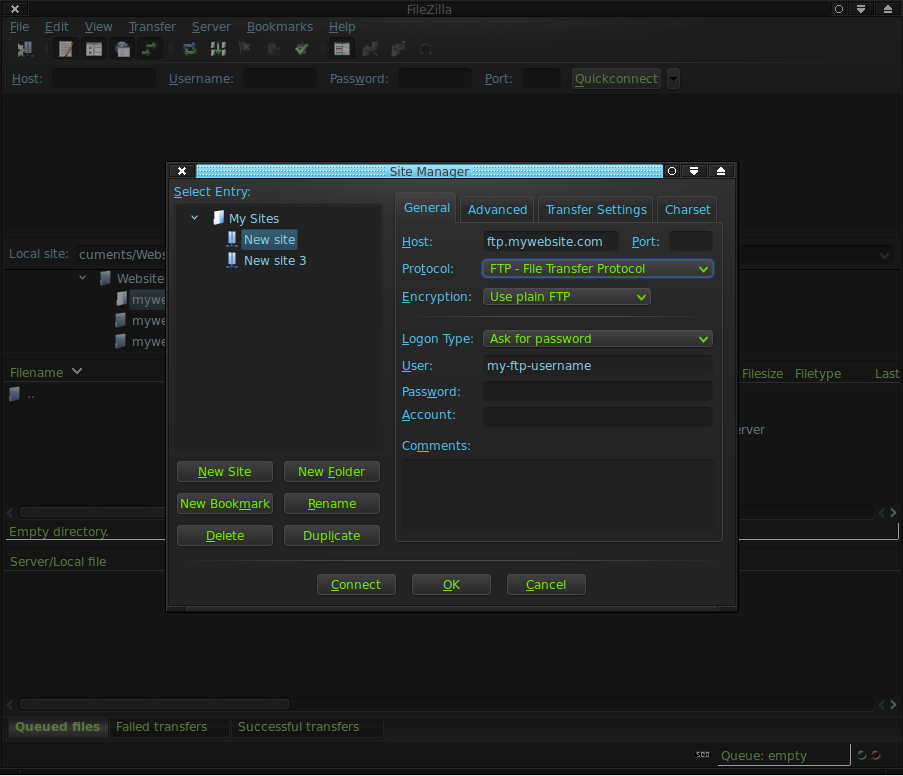Toggle the remote directory tree icon
The height and width of the screenshot is (776, 903).
pyautogui.click(x=122, y=49)
